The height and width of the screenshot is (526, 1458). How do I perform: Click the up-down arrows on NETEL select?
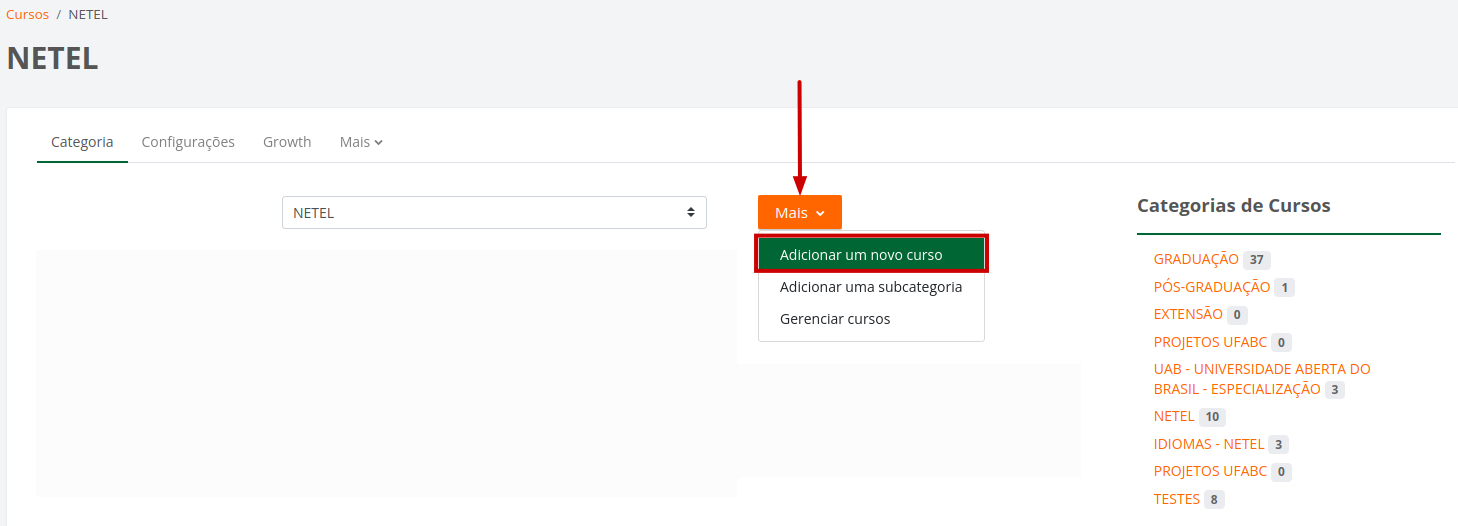click(690, 213)
